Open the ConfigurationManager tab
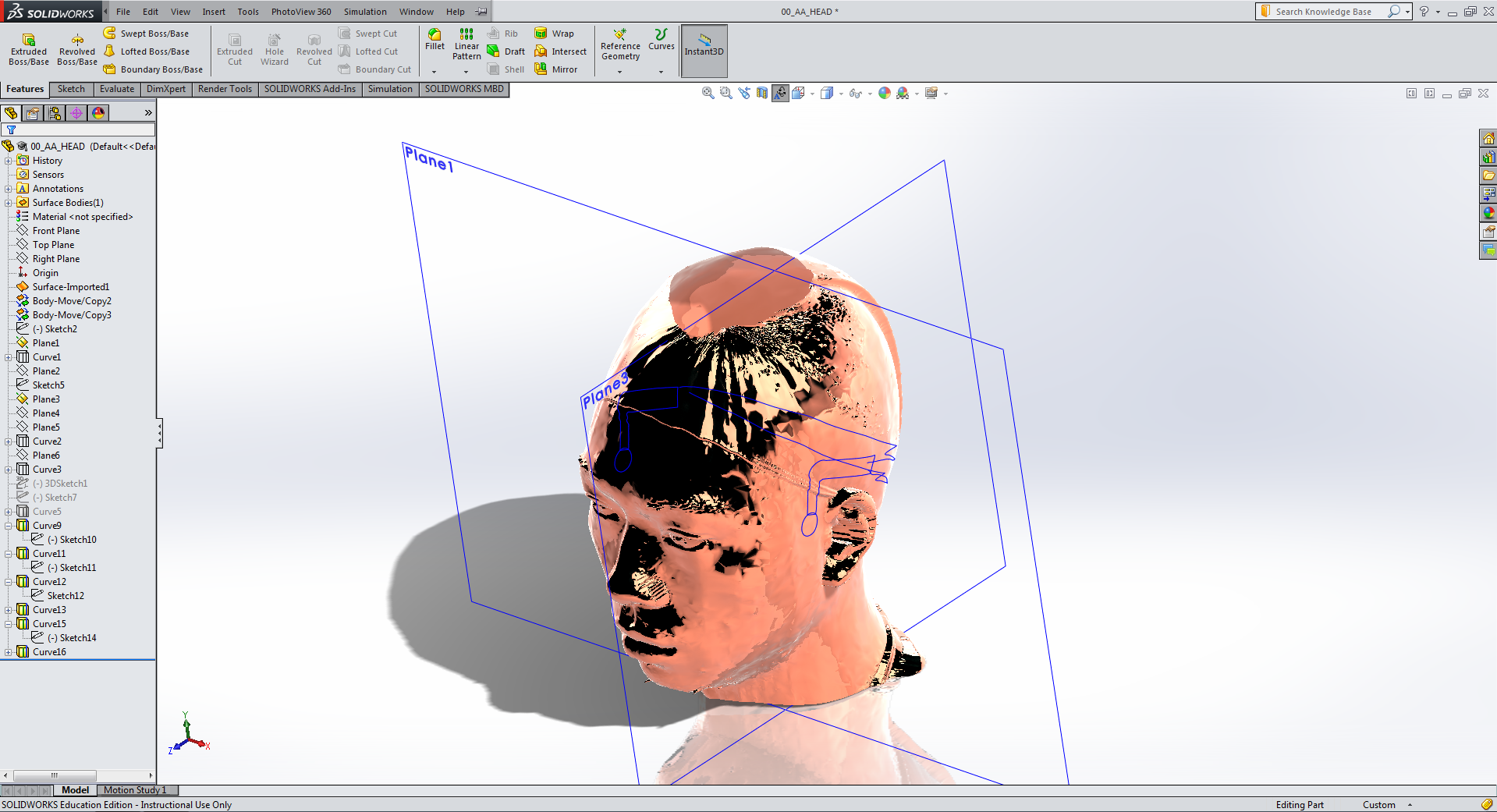Viewport: 1497px width, 812px height. (x=55, y=113)
